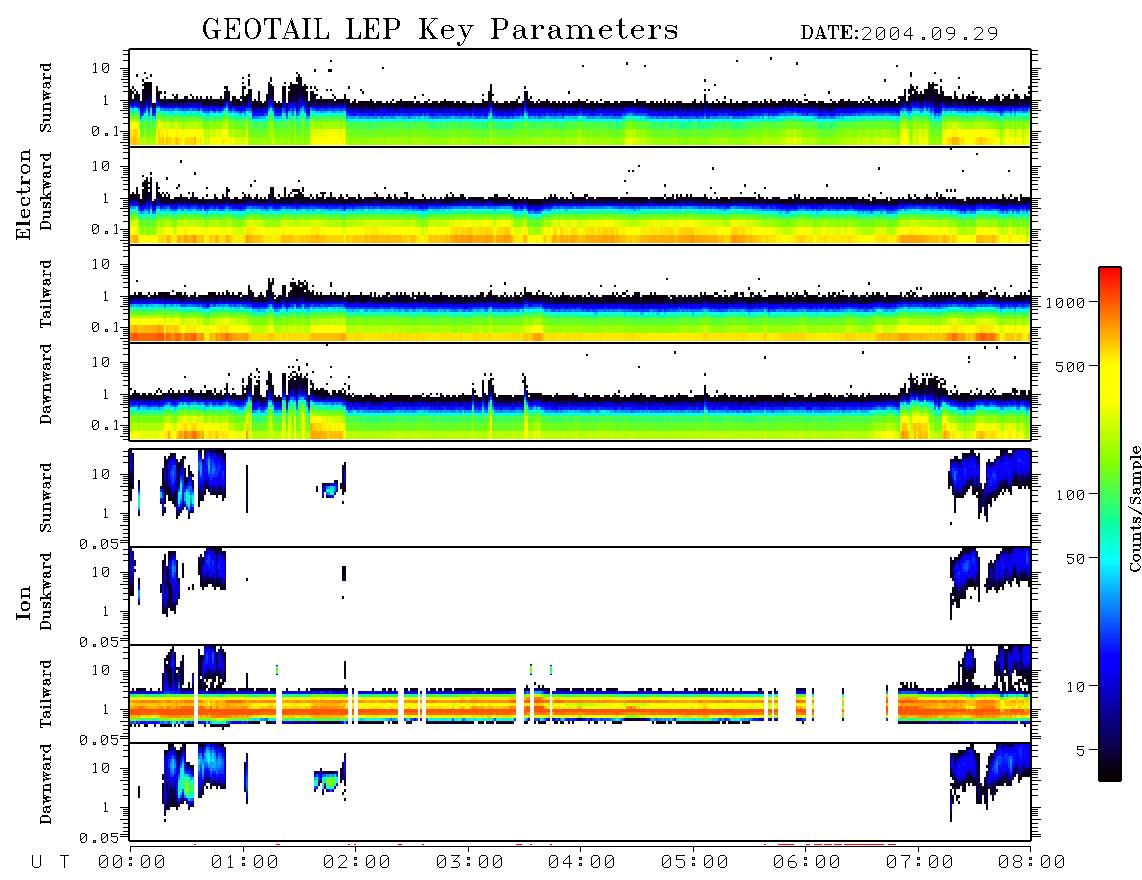Click the '04:00' time tick label
The image size is (1142, 880).
tap(582, 863)
